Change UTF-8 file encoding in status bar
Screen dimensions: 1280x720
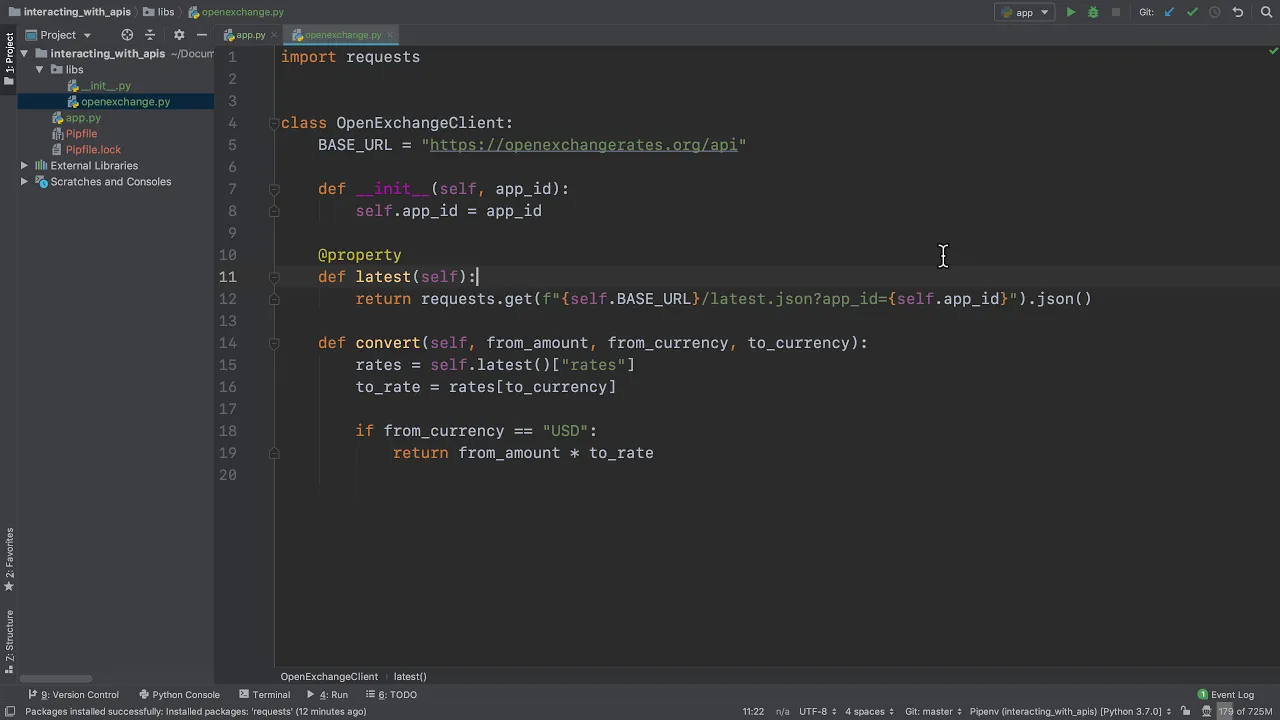[x=817, y=711]
